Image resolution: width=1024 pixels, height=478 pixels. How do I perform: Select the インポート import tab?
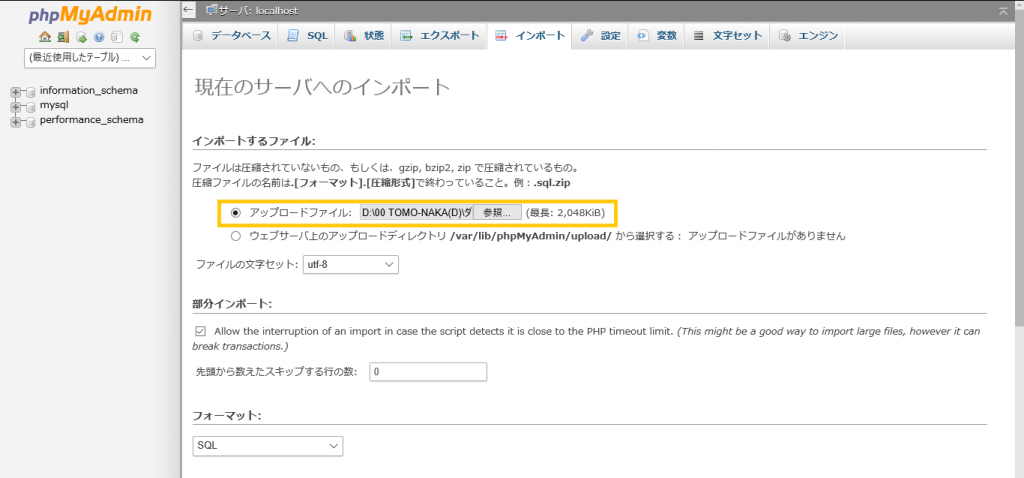click(530, 36)
